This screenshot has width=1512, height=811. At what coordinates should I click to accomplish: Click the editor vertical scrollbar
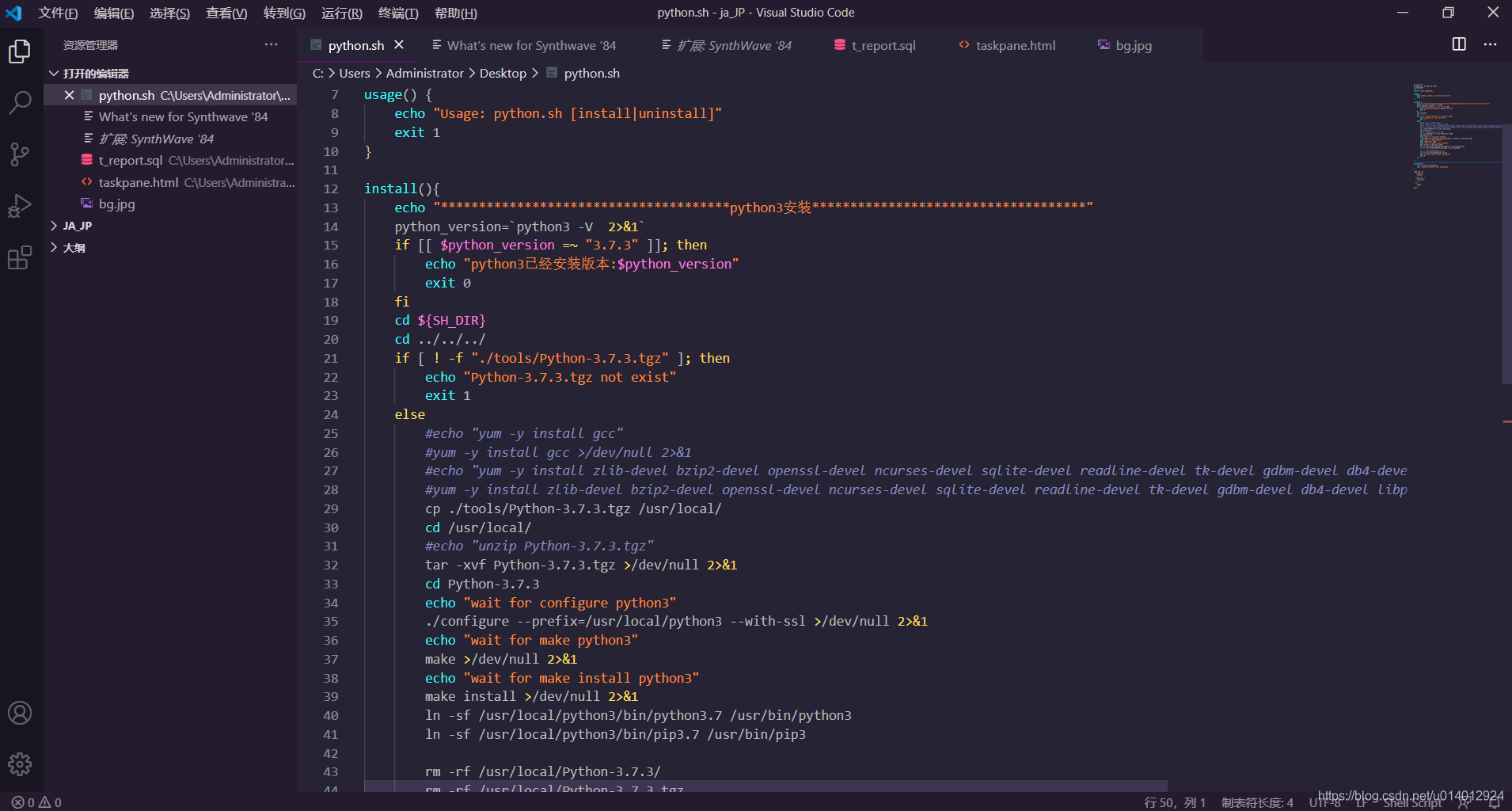(1507, 253)
